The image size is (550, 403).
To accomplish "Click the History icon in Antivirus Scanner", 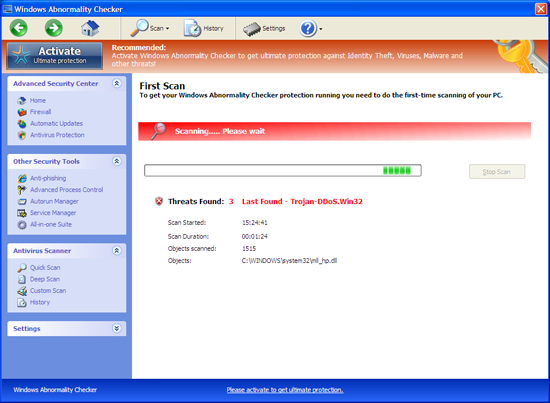I will pos(22,303).
